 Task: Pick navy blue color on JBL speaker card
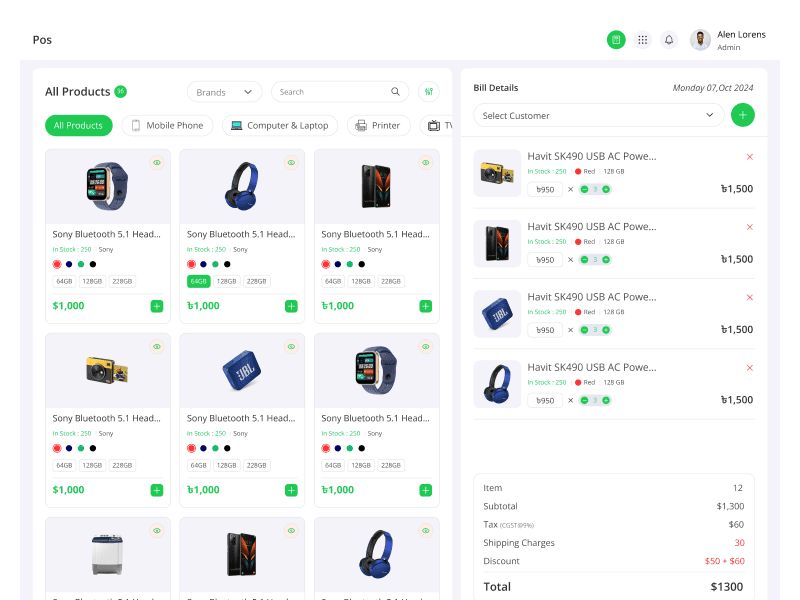(204, 448)
